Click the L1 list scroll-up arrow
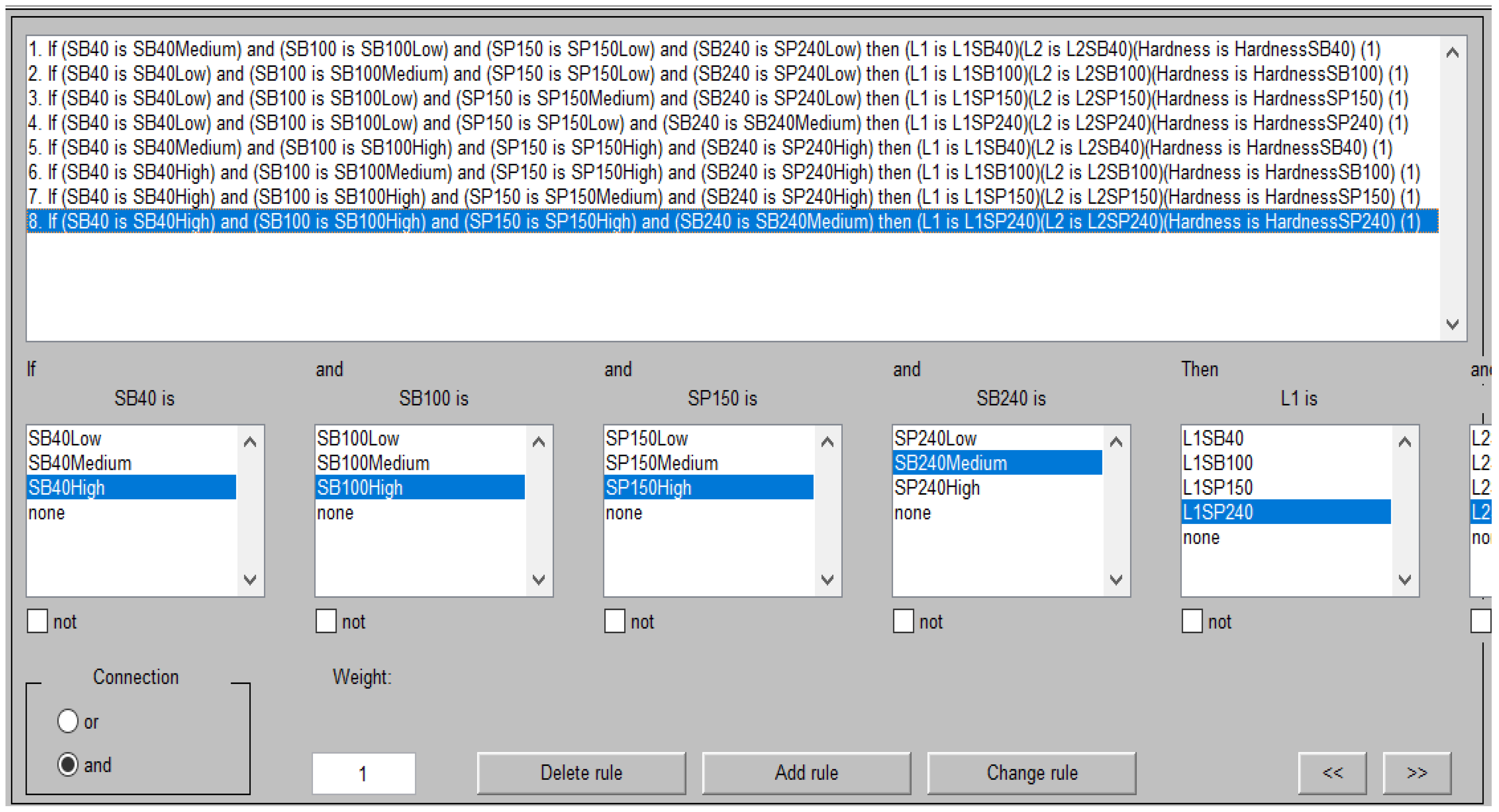Viewport: 1499px width, 812px height. pos(1405,442)
